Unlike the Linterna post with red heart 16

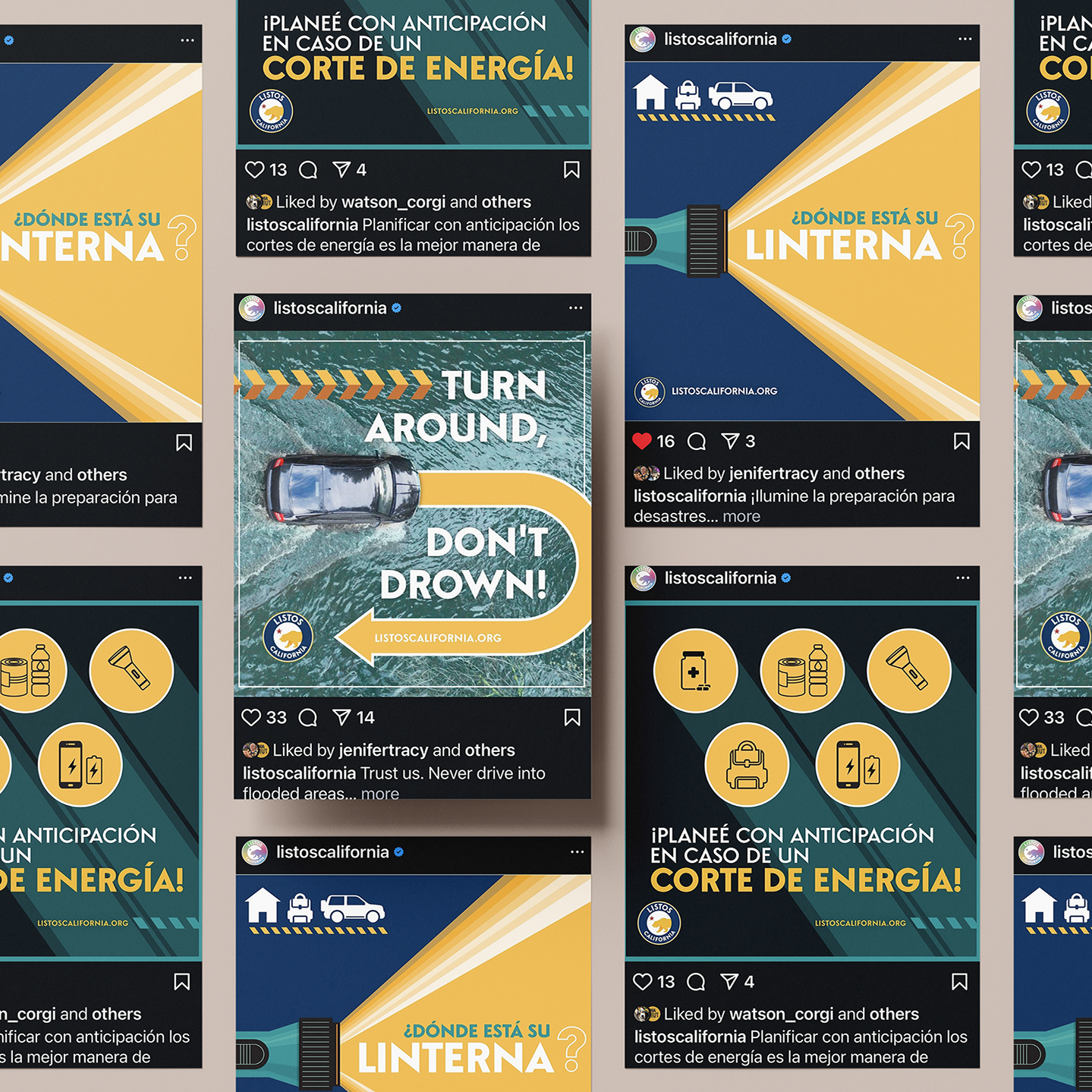(x=642, y=441)
